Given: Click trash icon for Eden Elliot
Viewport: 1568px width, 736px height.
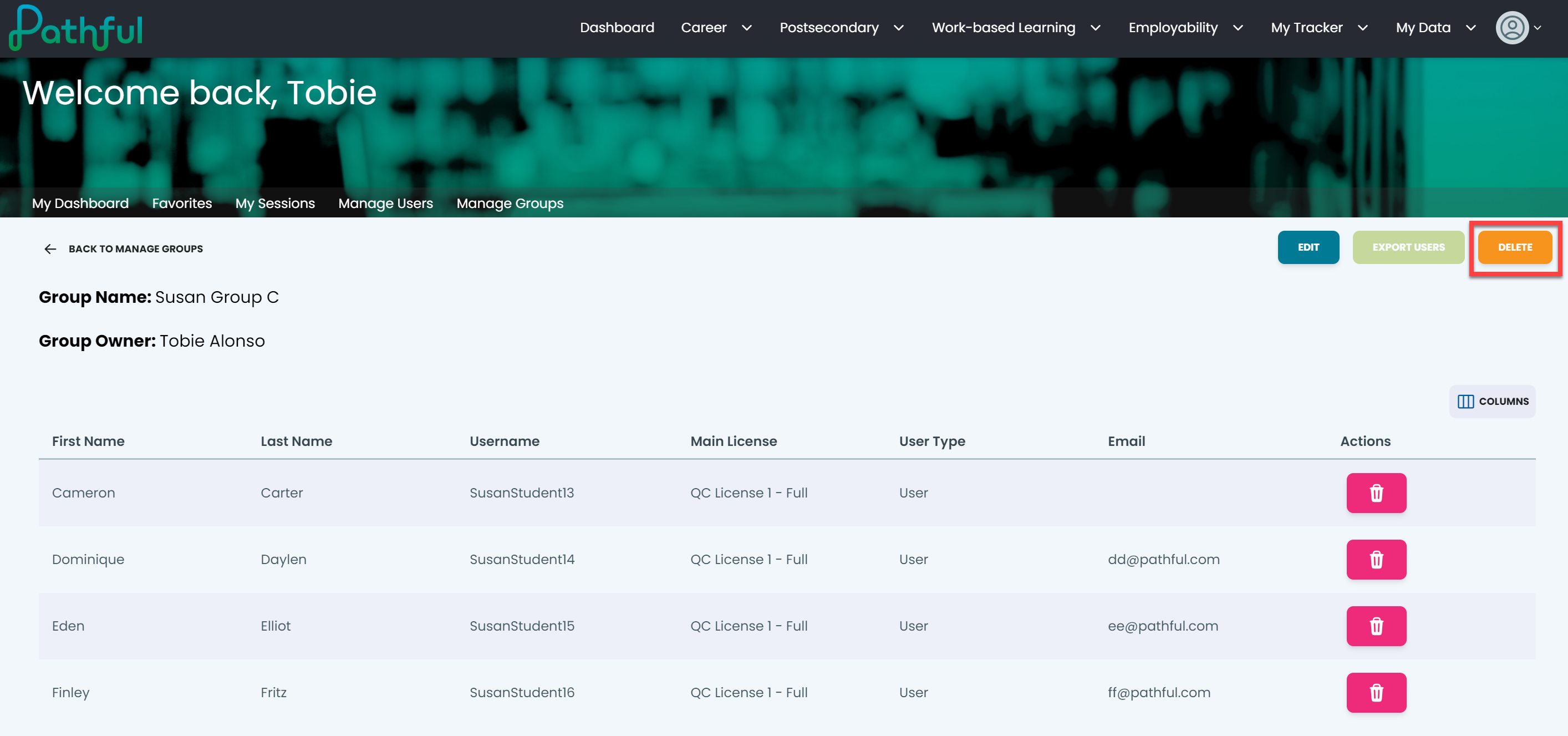Looking at the screenshot, I should pyautogui.click(x=1376, y=626).
